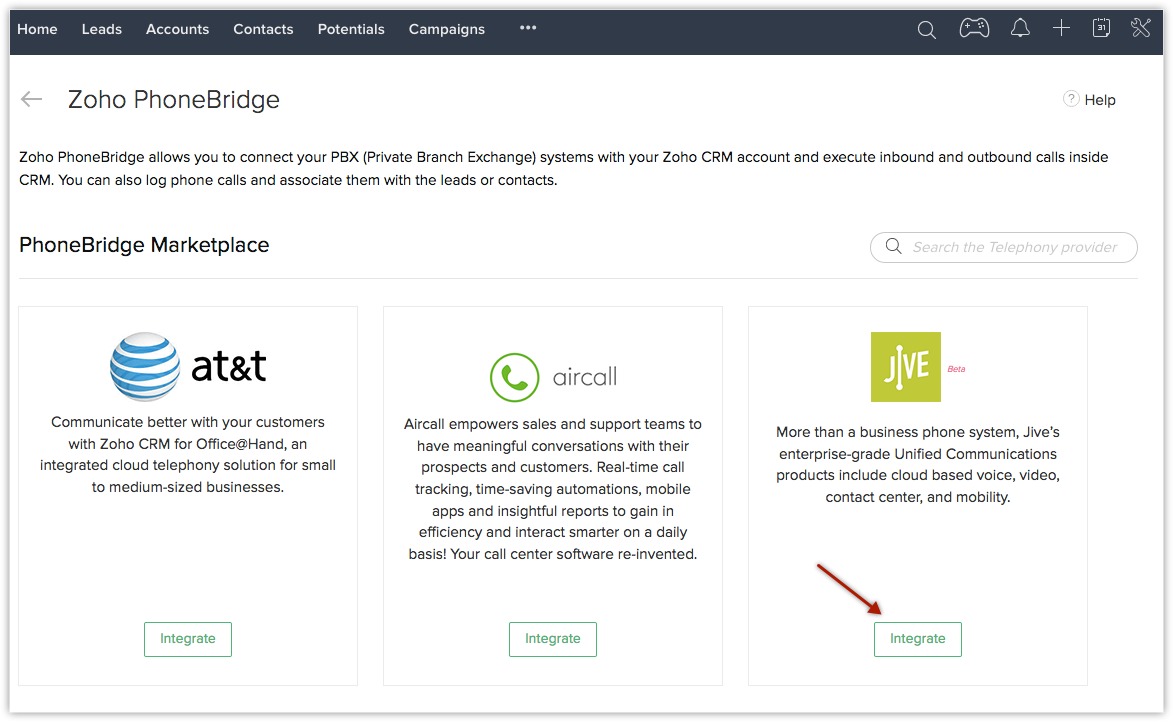1173x722 pixels.
Task: Click the AT&T globe logo
Action: pyautogui.click(x=144, y=366)
